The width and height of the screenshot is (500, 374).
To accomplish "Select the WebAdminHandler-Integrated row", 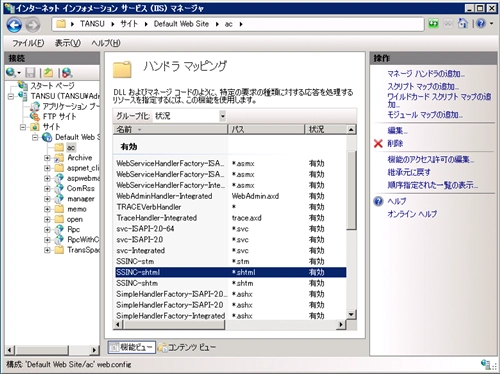I will pyautogui.click(x=231, y=196).
